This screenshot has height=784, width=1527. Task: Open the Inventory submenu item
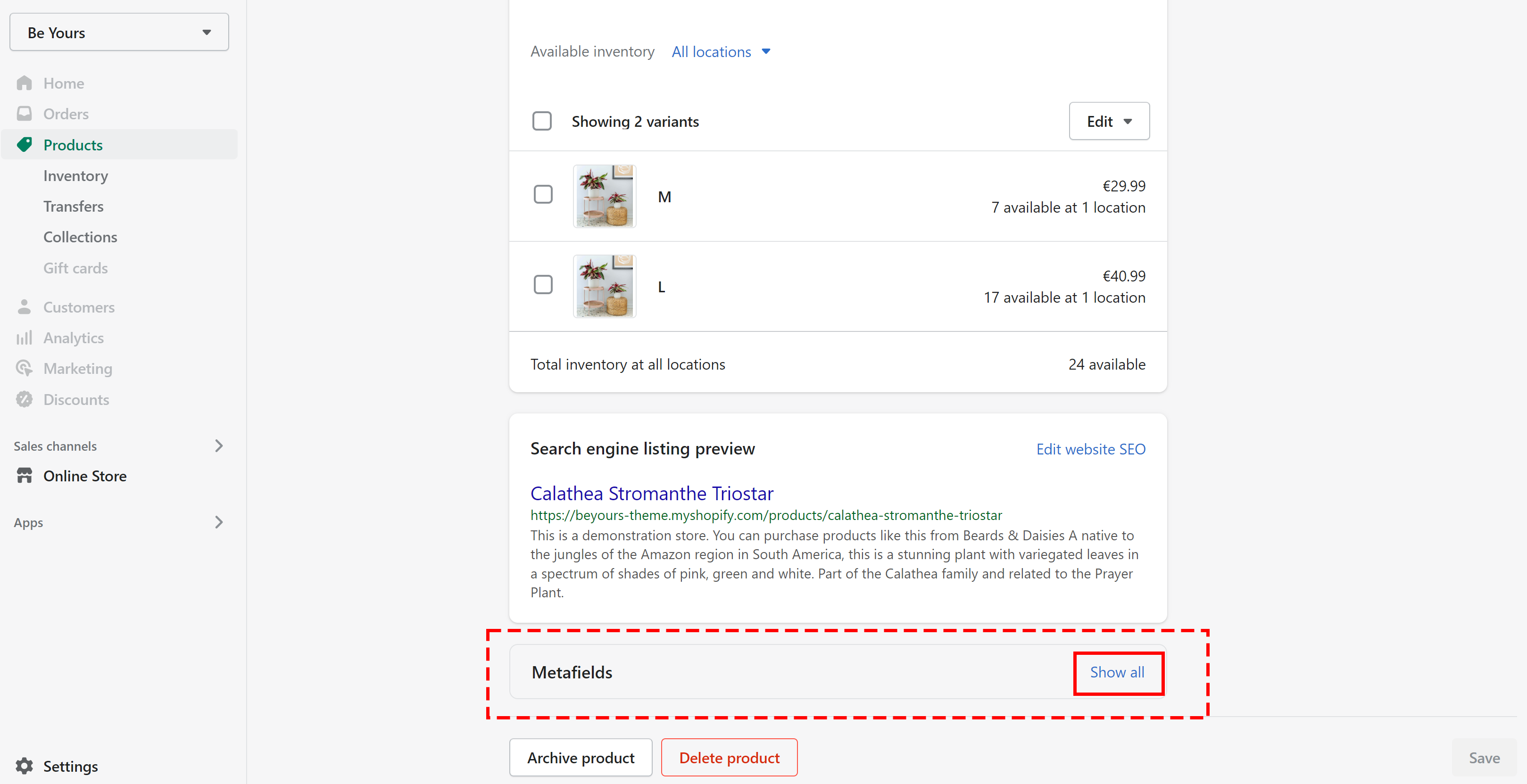pos(75,176)
